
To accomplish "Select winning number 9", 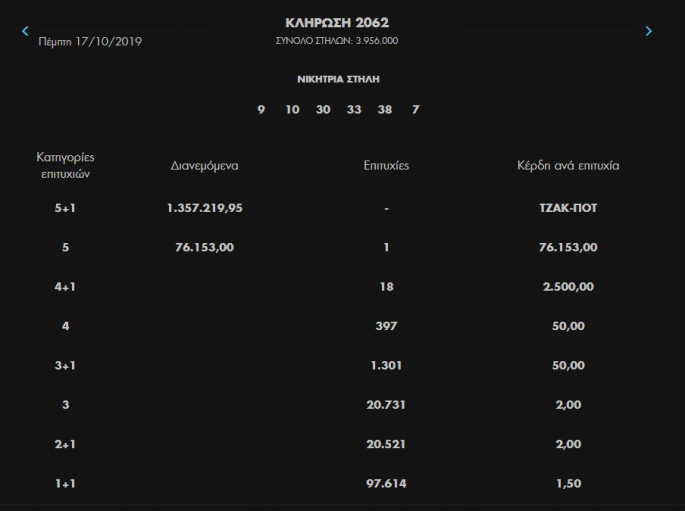I will 261,110.
